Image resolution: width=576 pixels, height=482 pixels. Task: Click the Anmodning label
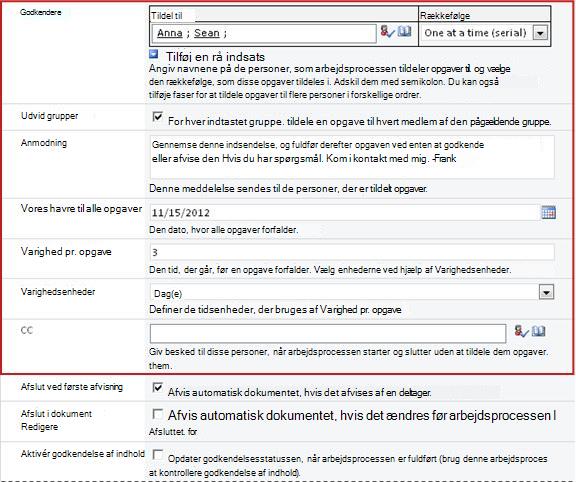pyautogui.click(x=44, y=143)
